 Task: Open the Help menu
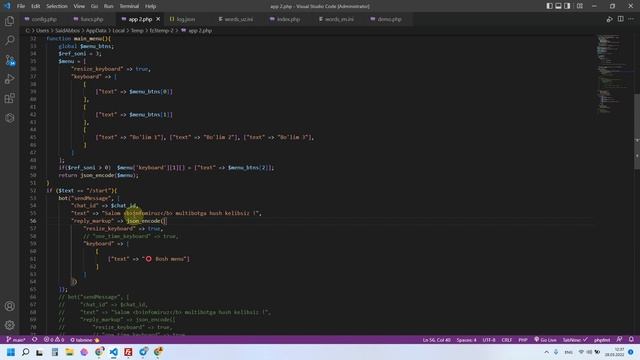coord(151,6)
